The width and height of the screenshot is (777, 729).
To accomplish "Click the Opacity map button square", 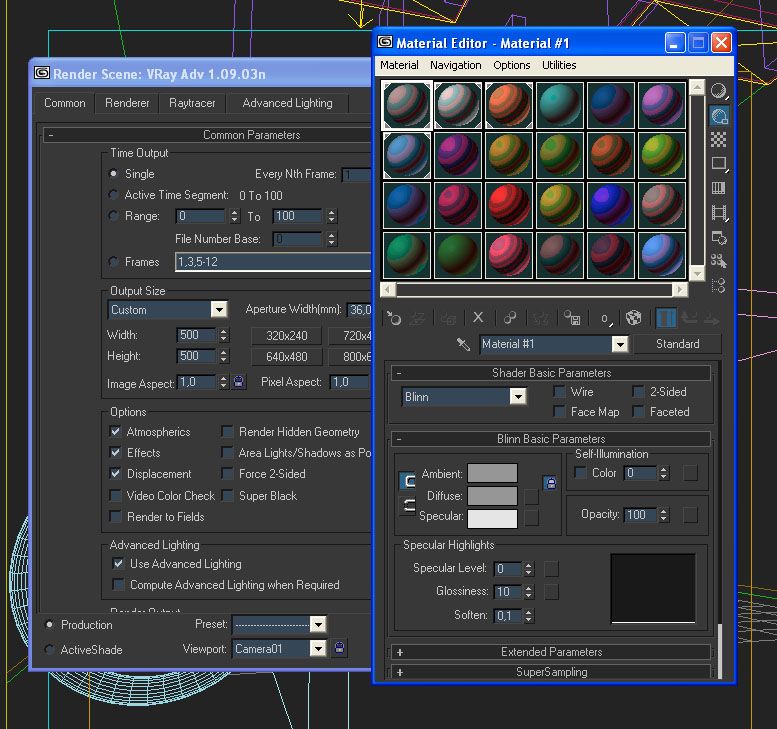I will (x=690, y=515).
